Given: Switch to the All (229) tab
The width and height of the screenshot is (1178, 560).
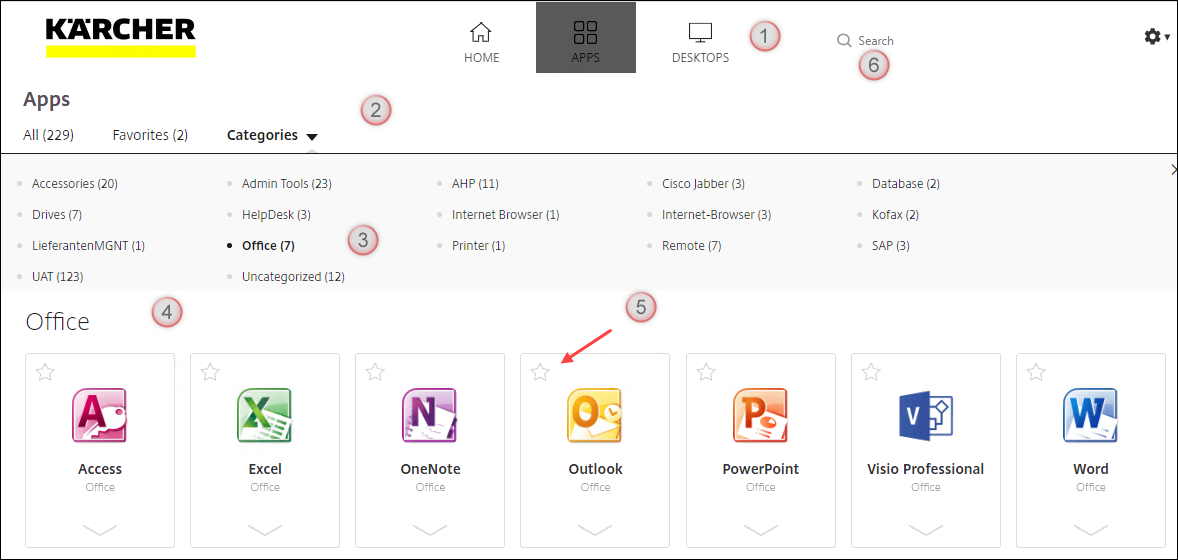Looking at the screenshot, I should pos(48,135).
